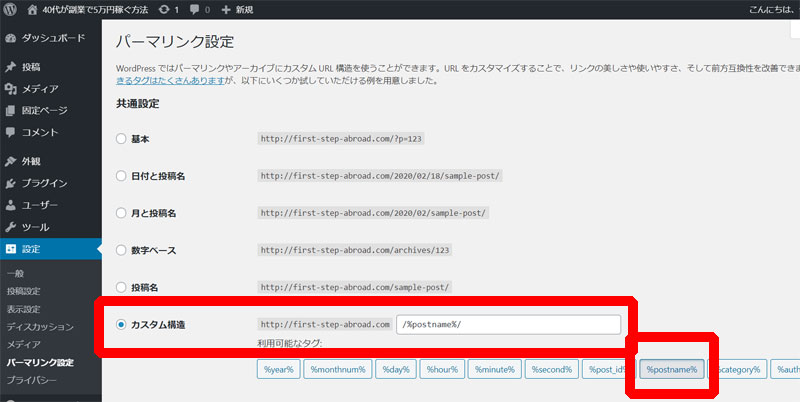Open the 外観 appearance menu

click(32, 161)
